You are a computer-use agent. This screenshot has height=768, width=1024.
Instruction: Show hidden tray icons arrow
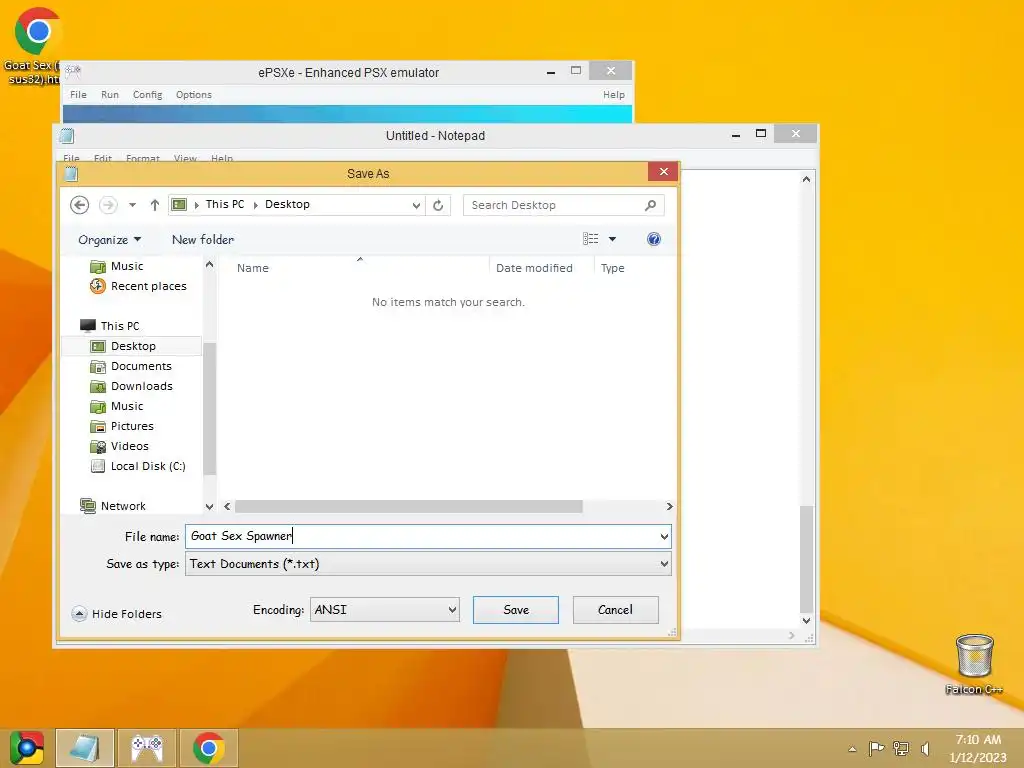click(x=852, y=748)
